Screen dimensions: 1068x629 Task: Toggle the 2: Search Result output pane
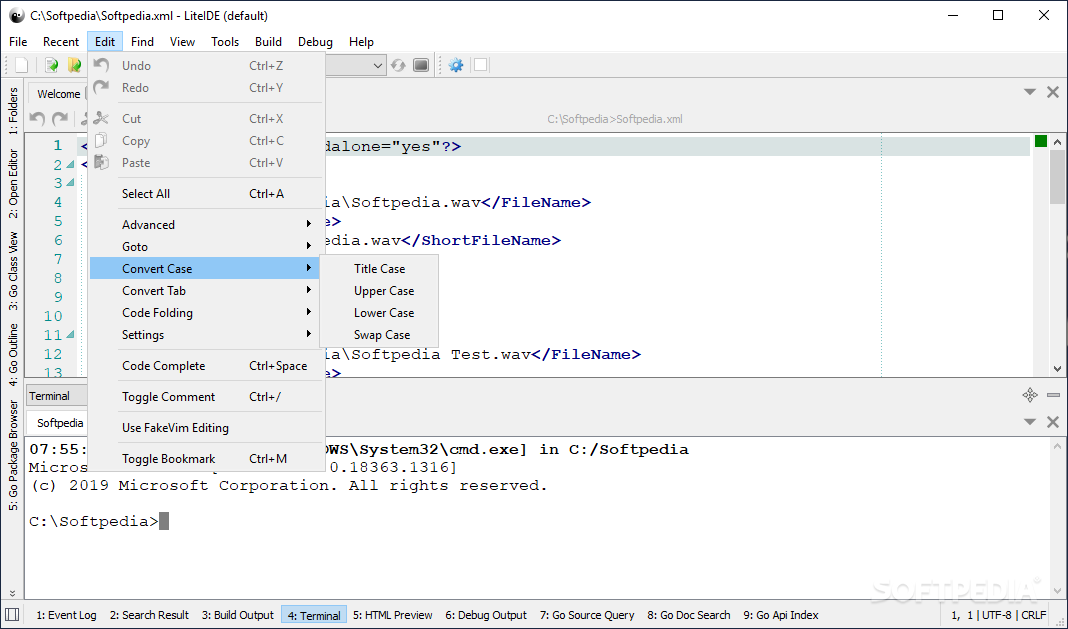click(x=149, y=615)
